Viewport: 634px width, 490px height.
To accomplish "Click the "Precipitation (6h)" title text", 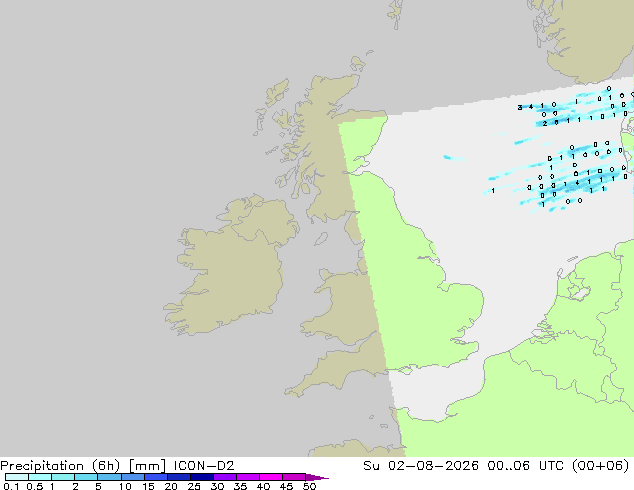I will [x=60, y=466].
